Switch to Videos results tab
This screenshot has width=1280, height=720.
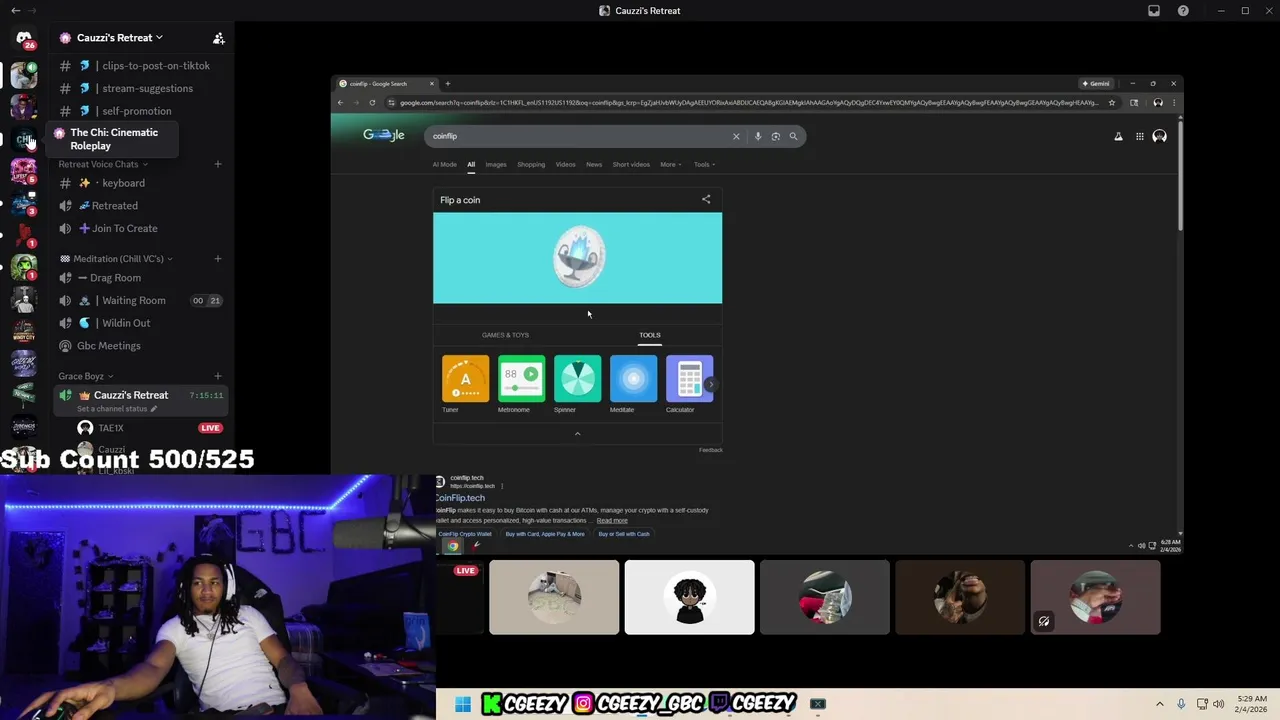click(565, 164)
